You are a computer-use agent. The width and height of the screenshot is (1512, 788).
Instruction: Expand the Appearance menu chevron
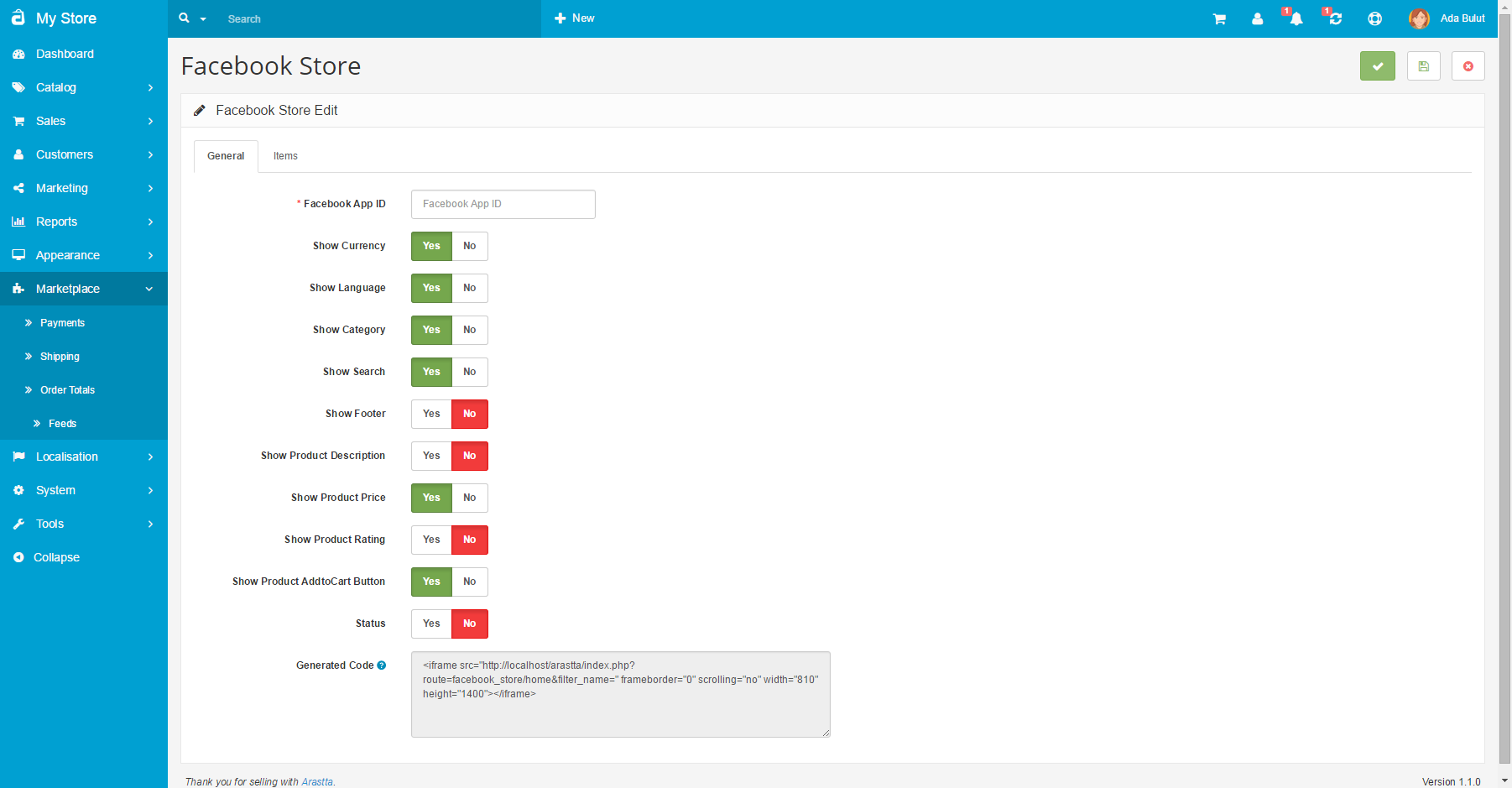pos(150,255)
